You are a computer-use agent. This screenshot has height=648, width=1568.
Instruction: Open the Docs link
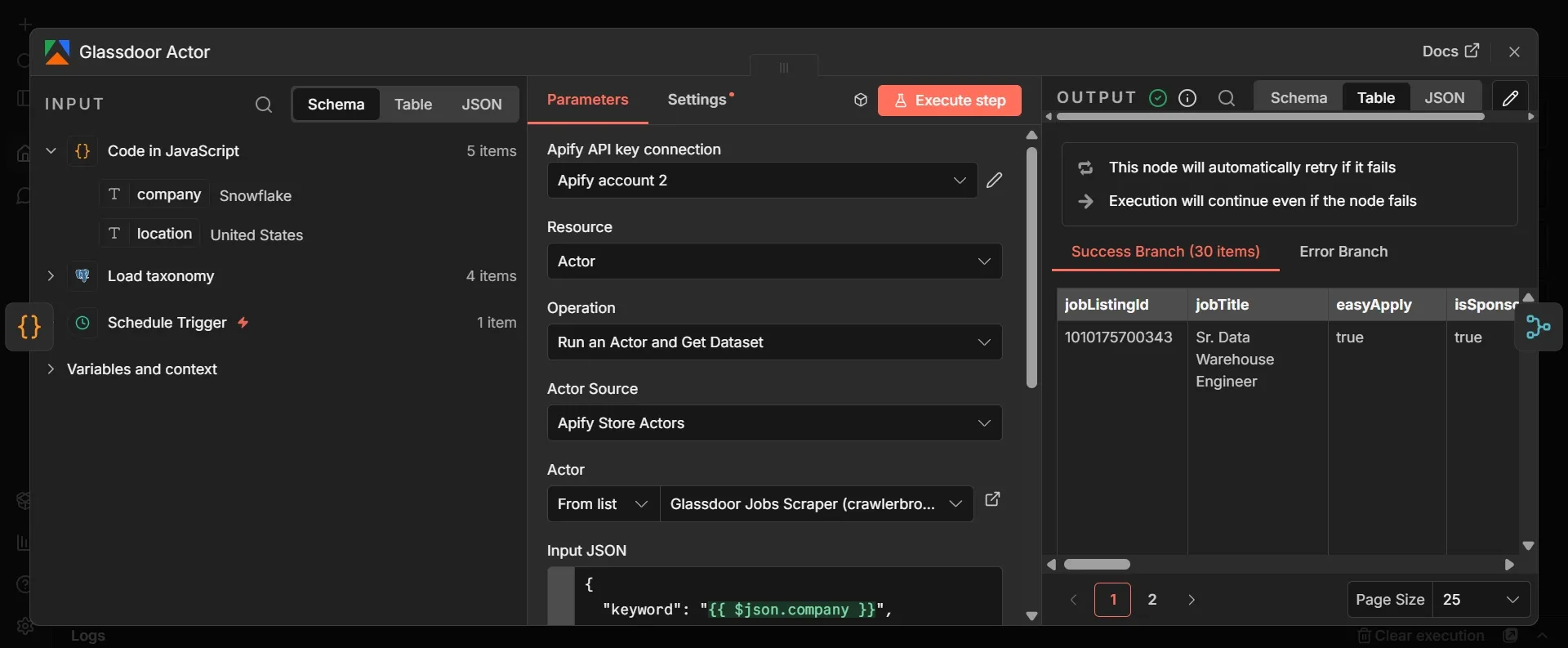tap(1450, 51)
